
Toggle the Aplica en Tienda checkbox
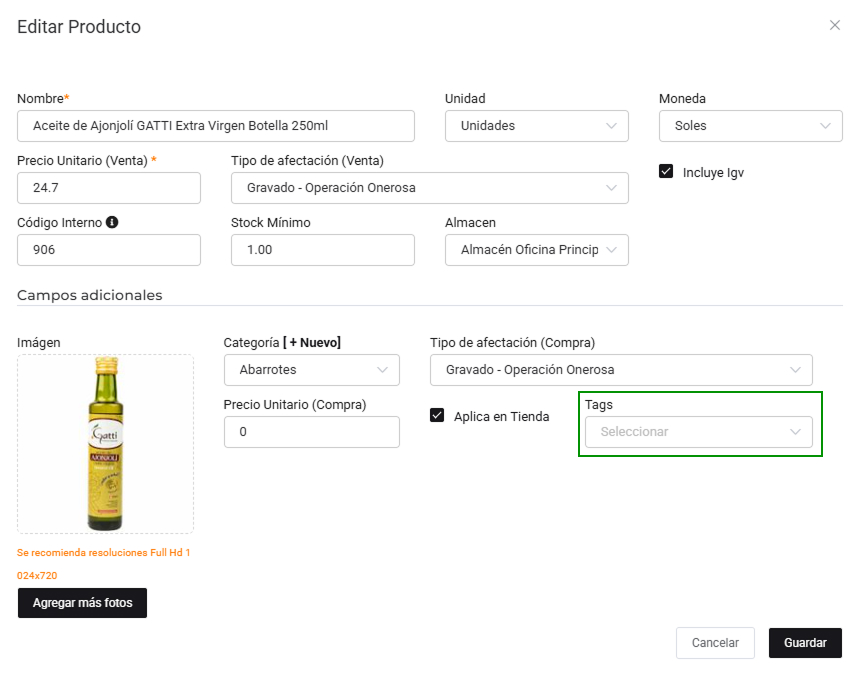click(x=437, y=415)
